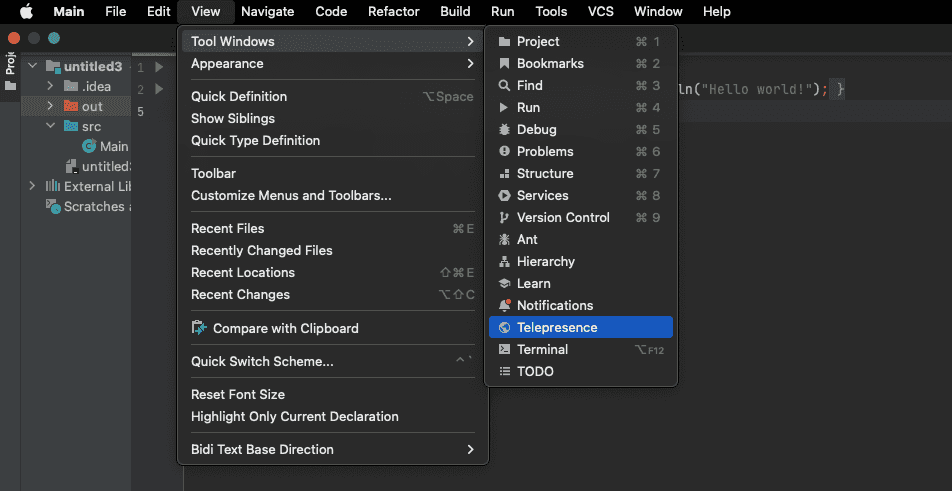Choose Compare with Clipboard

[333, 328]
